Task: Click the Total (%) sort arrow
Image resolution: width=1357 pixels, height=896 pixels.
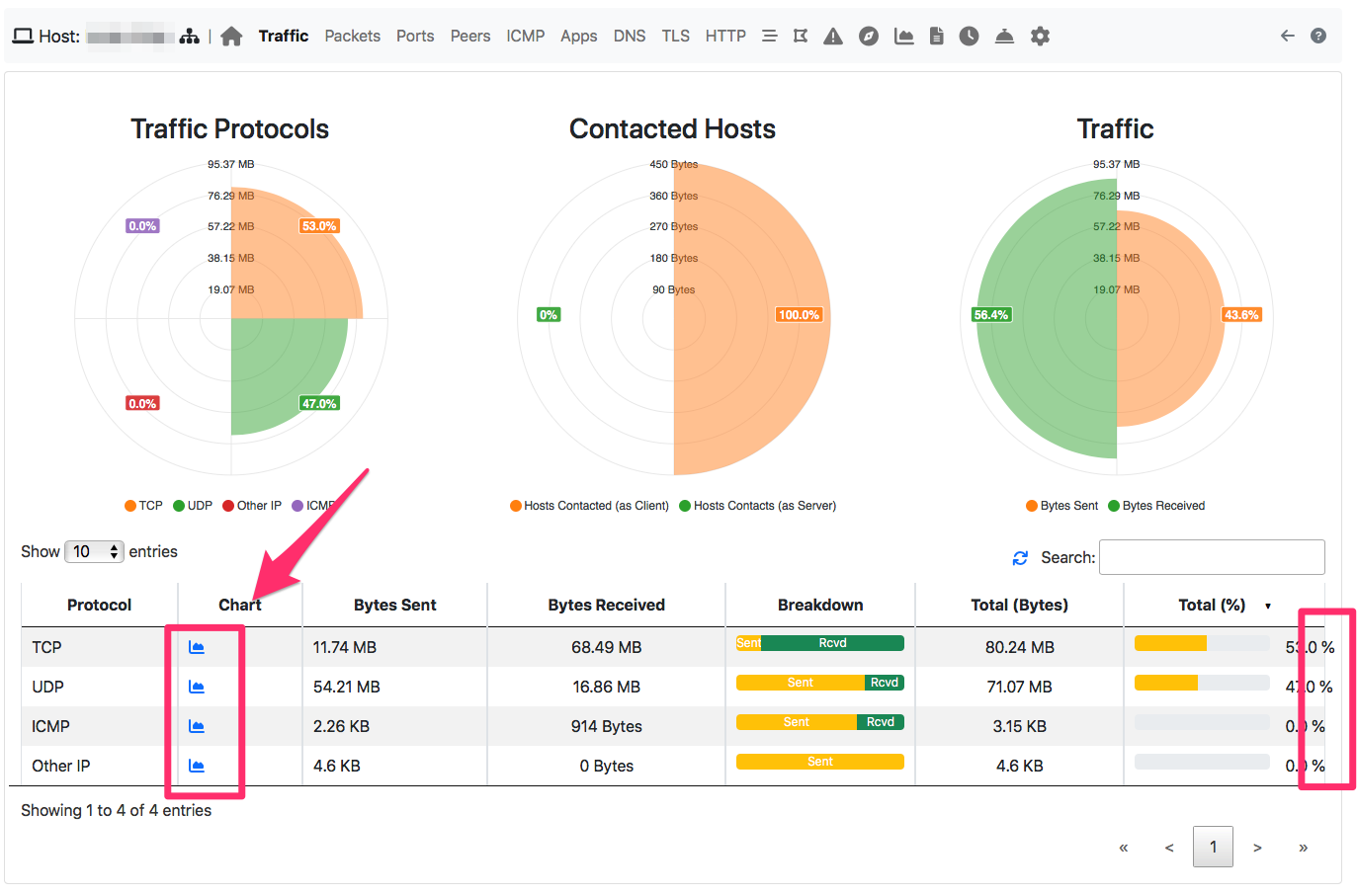Action: [x=1268, y=606]
